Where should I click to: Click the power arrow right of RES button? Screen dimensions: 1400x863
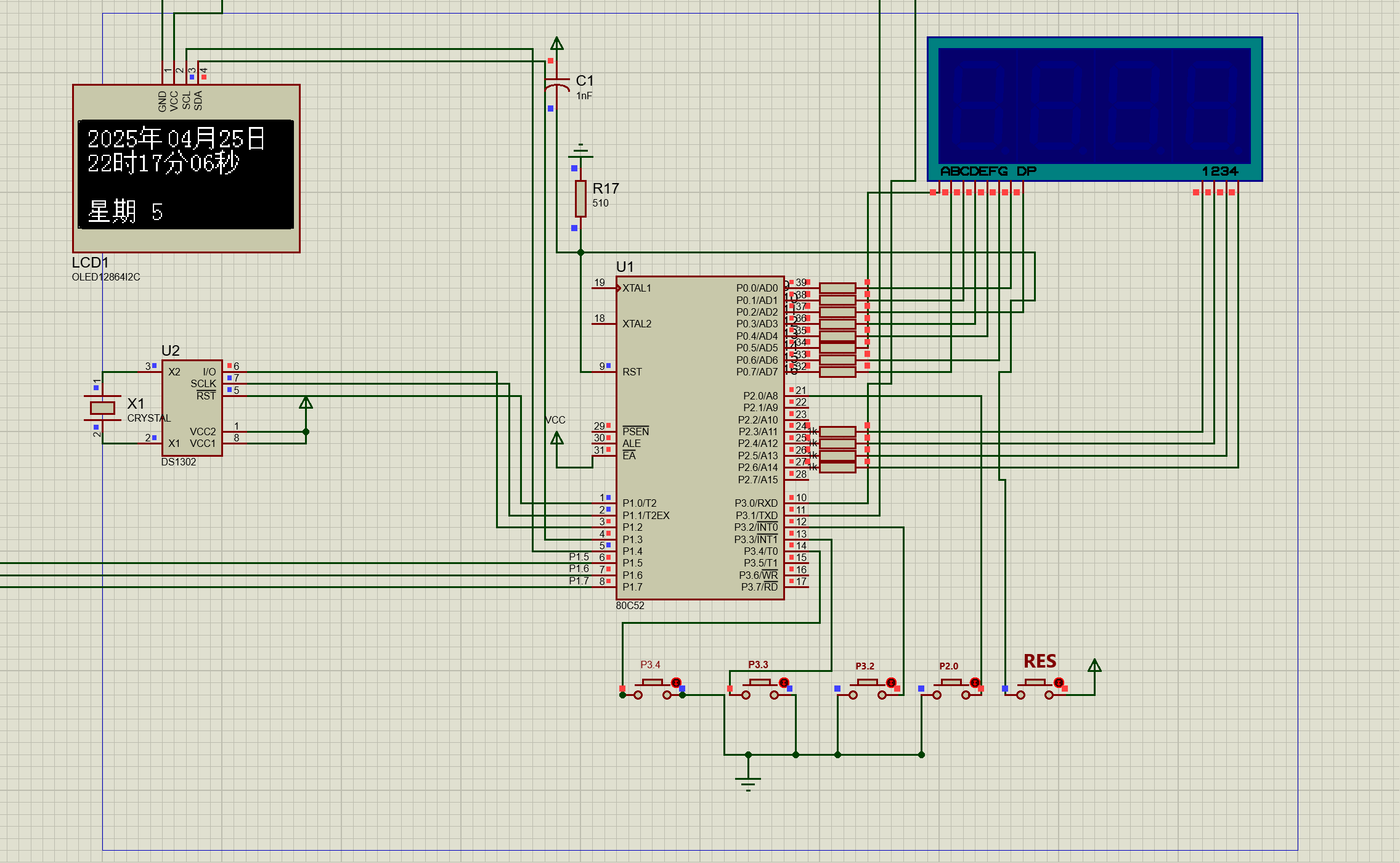pyautogui.click(x=1094, y=666)
